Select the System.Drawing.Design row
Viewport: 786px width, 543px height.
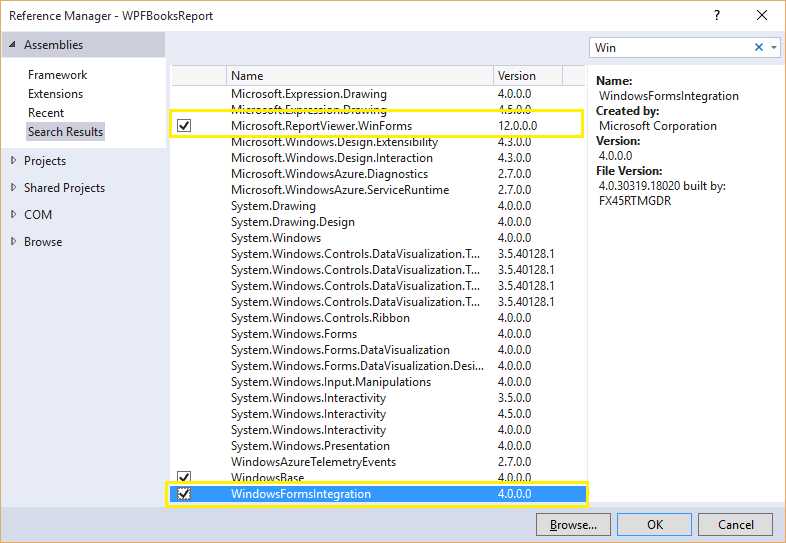point(378,222)
